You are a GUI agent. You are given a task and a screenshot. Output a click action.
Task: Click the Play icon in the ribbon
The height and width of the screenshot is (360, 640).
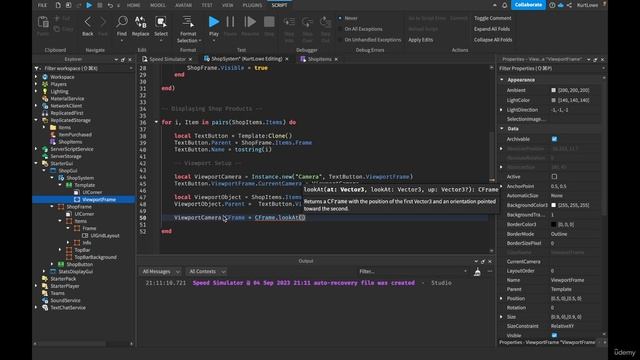pyautogui.click(x=213, y=22)
